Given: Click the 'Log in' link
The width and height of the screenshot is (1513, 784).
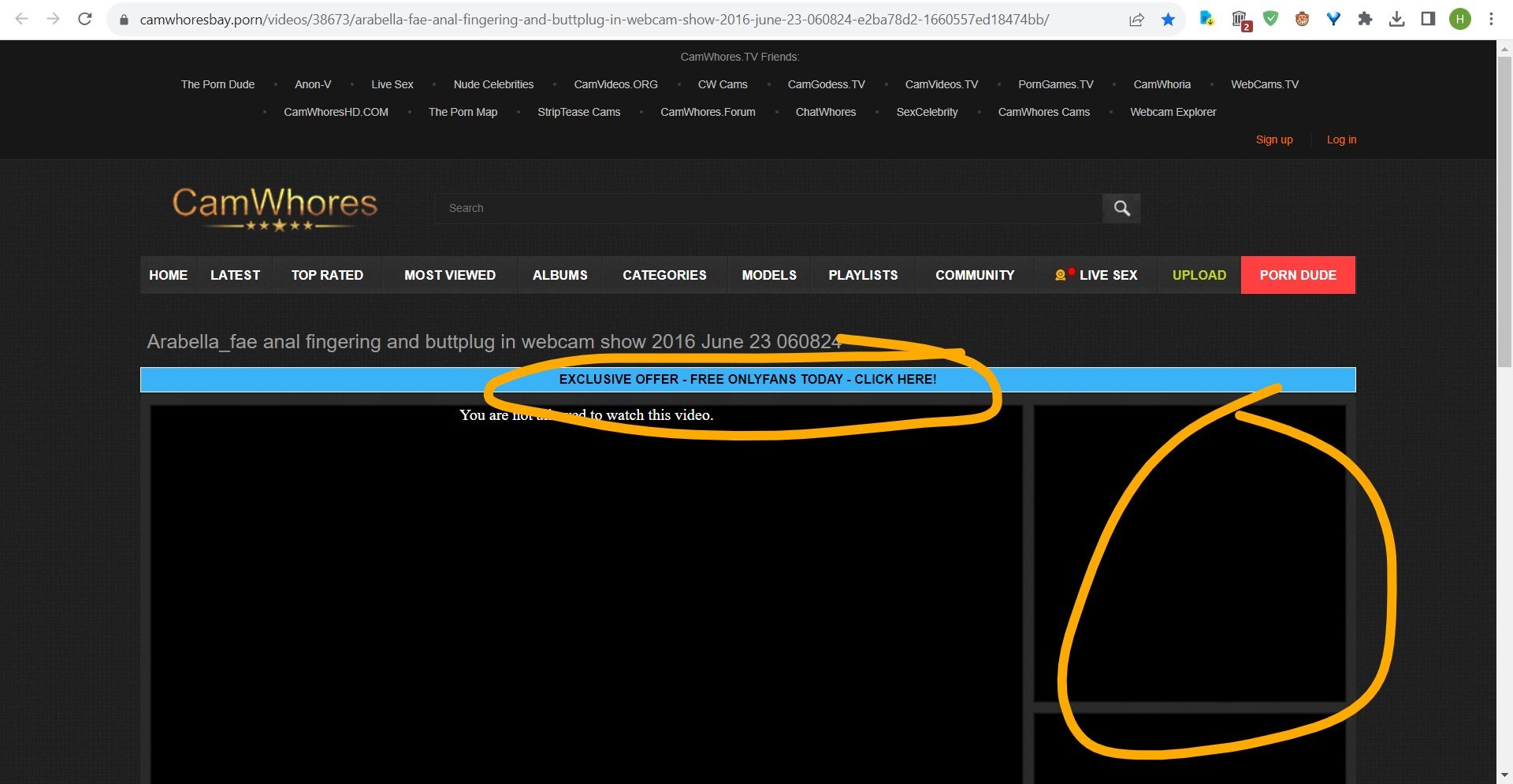Looking at the screenshot, I should coord(1341,139).
